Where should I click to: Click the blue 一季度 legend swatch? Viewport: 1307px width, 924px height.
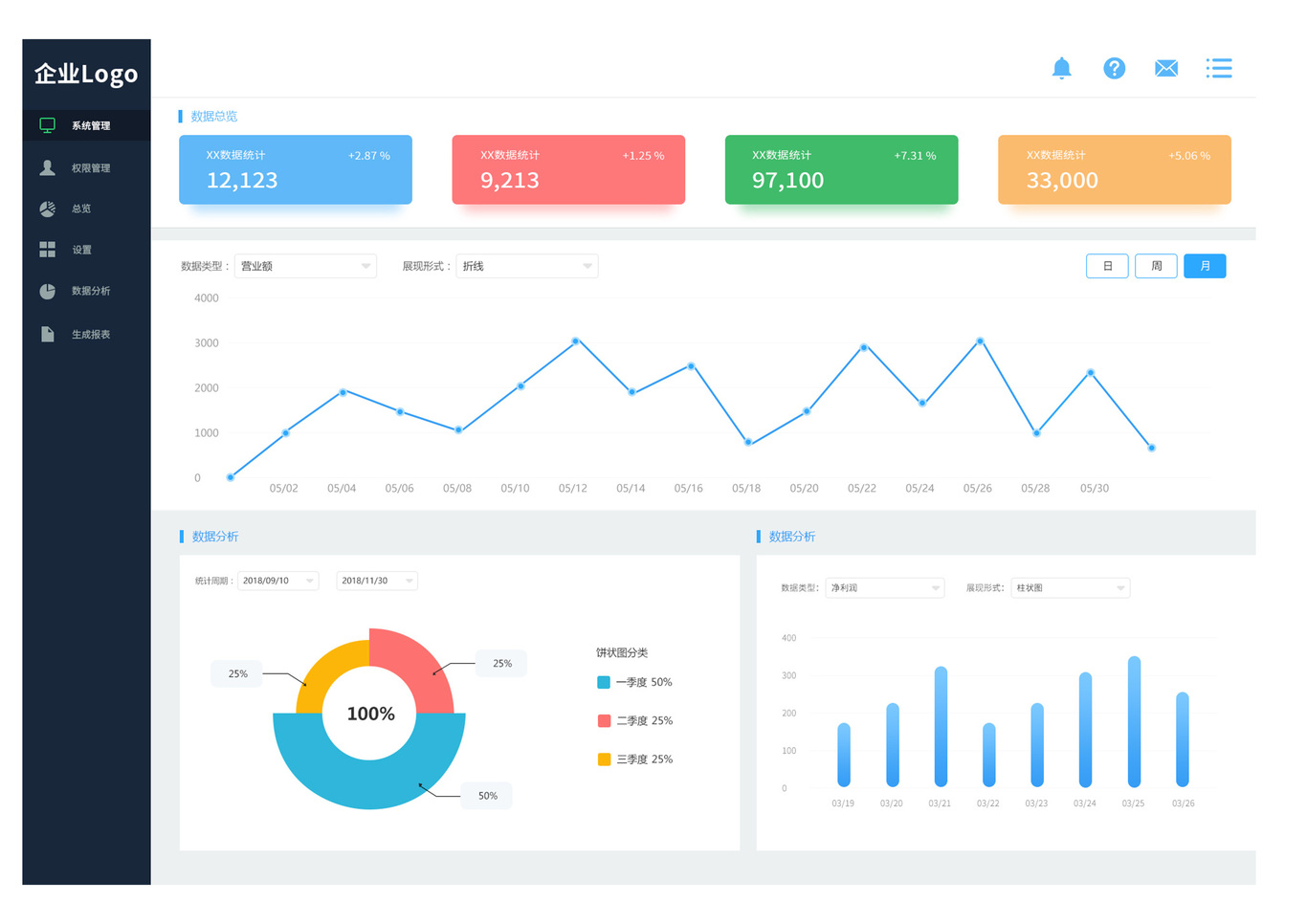pyautogui.click(x=604, y=682)
